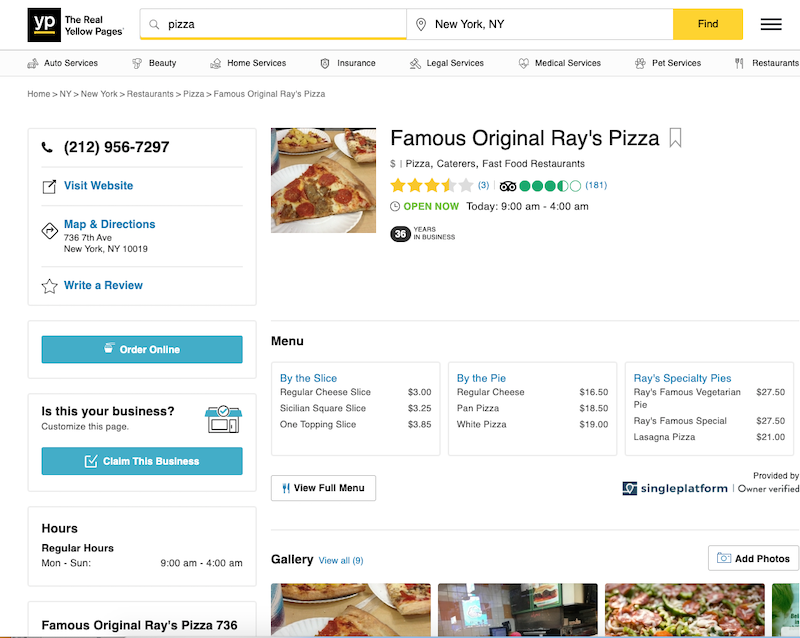Click the Find search button
The height and width of the screenshot is (638, 800).
(x=708, y=24)
